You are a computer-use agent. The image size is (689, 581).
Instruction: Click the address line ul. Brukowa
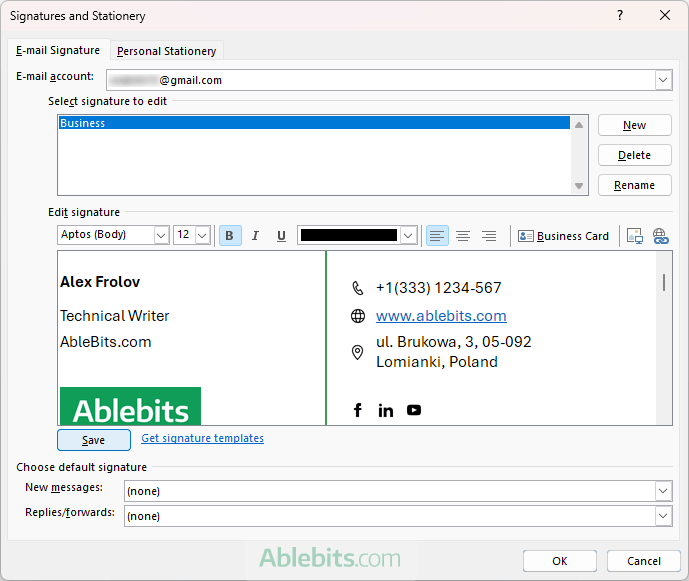click(x=453, y=342)
